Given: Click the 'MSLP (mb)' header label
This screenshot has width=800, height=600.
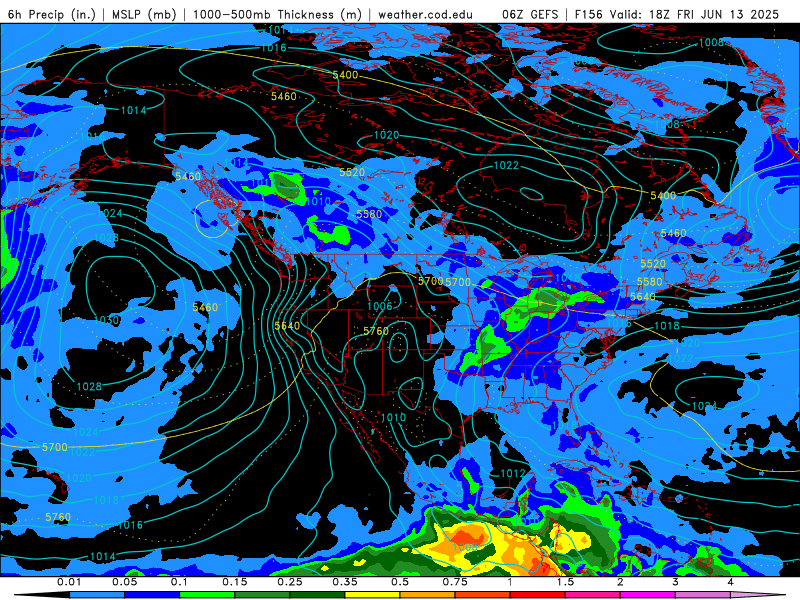Looking at the screenshot, I should pyautogui.click(x=142, y=14).
